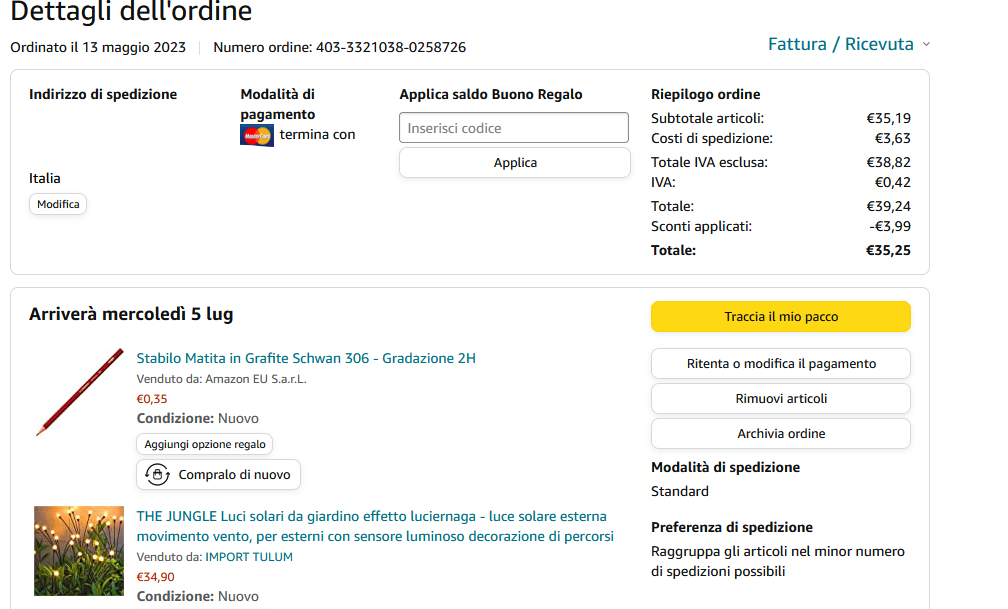
Task: Click the Amazon EU S.a.r.L. seller name
Action: click(256, 379)
